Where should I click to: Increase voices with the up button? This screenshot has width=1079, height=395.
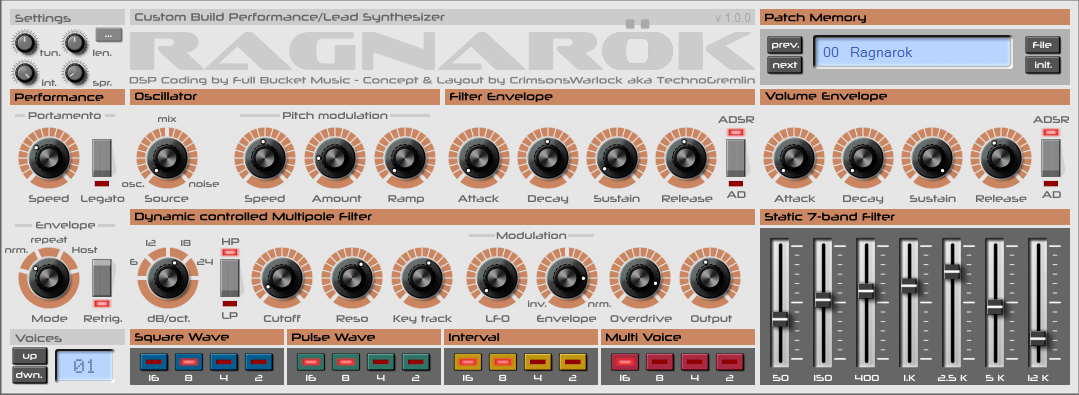click(30, 356)
